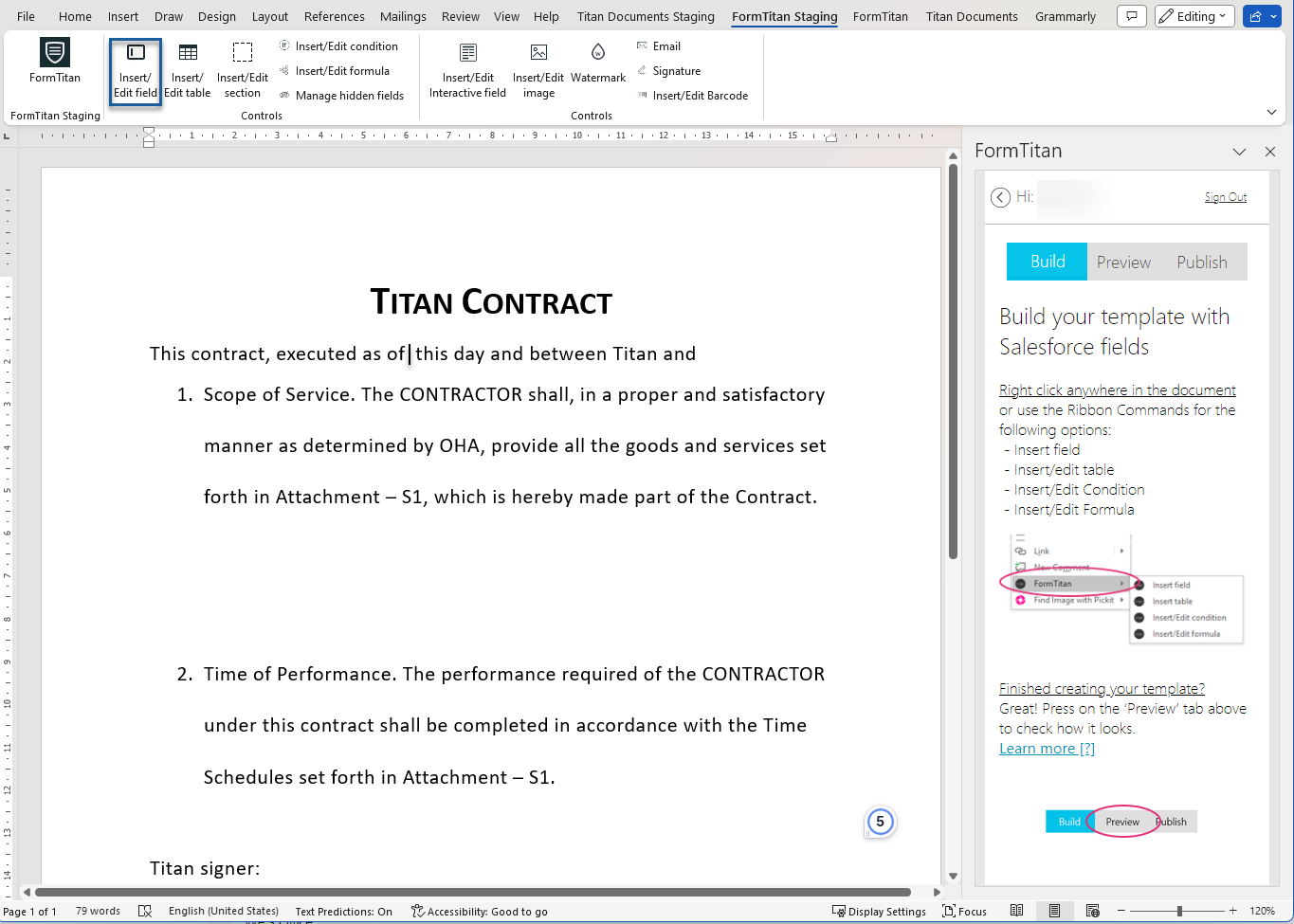
Task: Close the FormTitan task pane
Action: (x=1270, y=152)
